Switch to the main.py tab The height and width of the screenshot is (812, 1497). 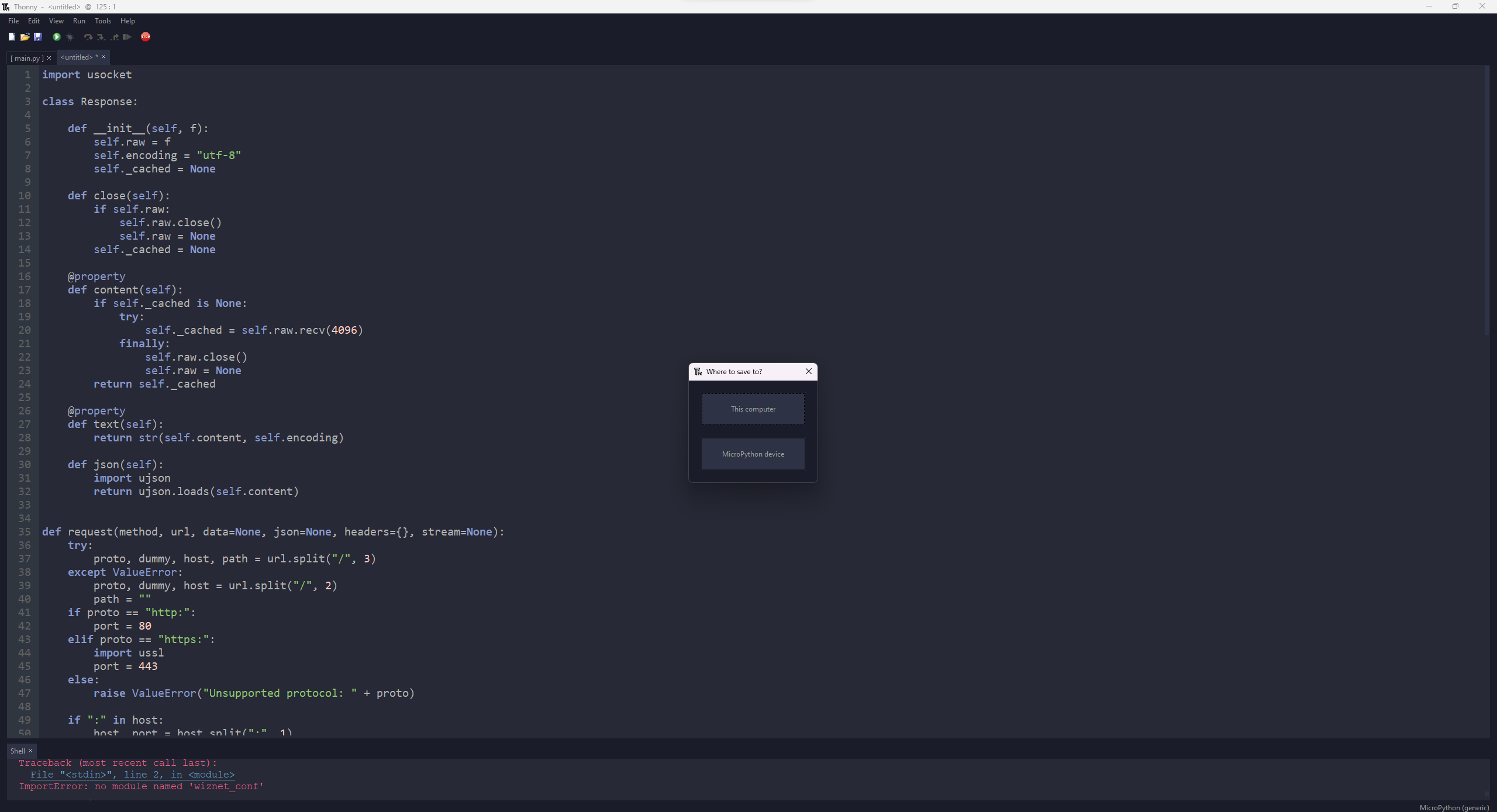coord(28,56)
